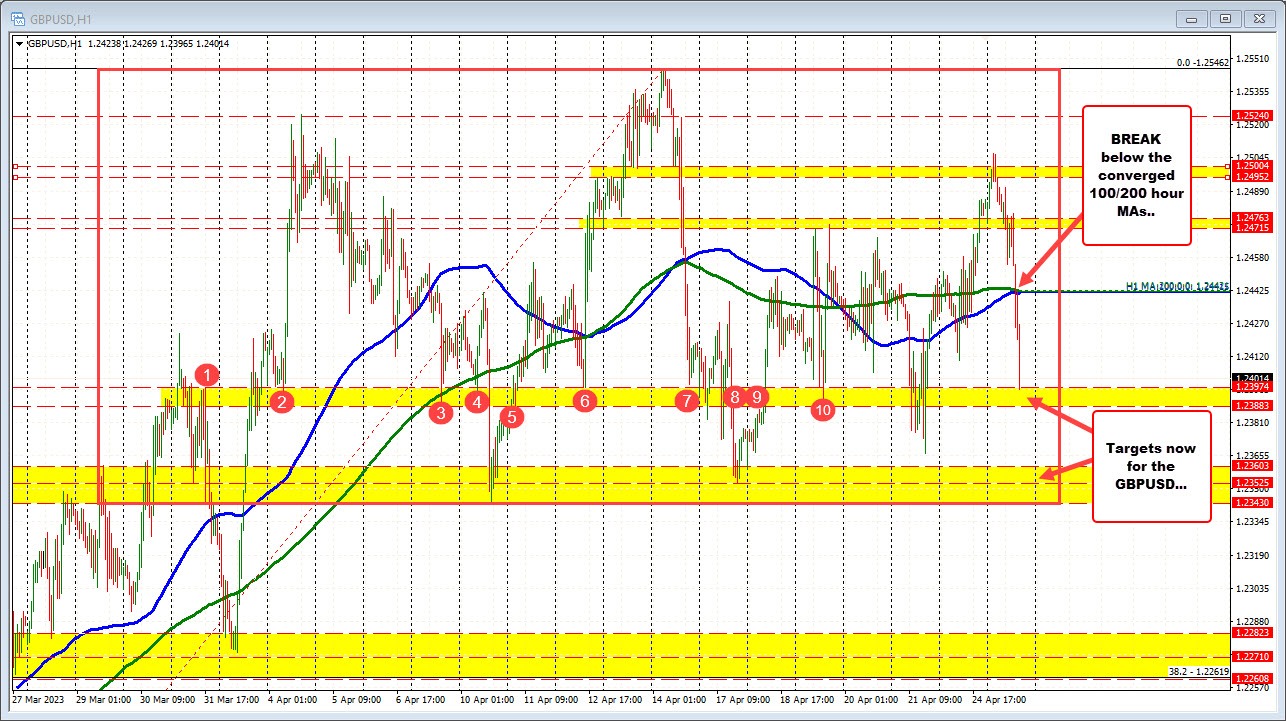Click the 1.24952 price level tag

(1254, 177)
